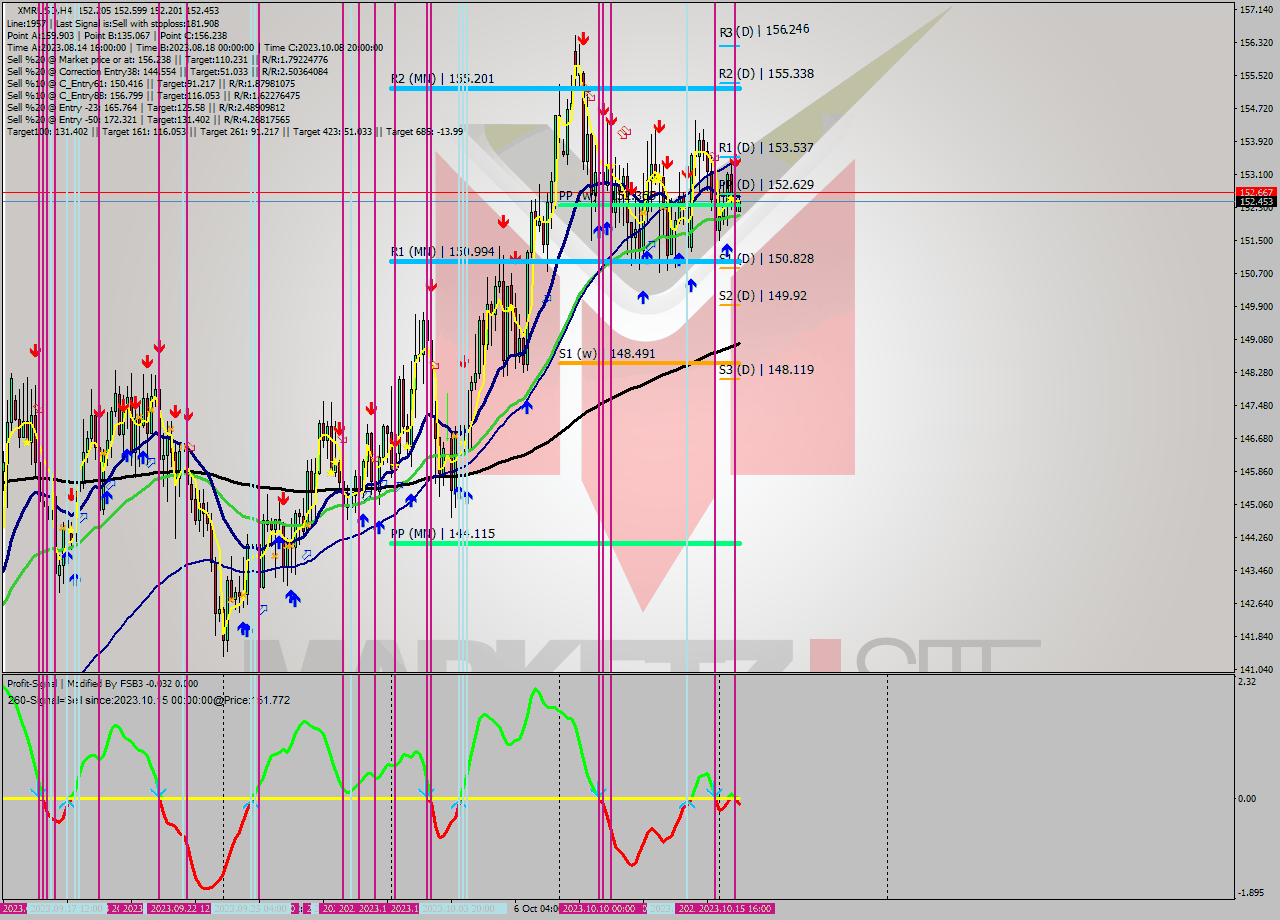The width and height of the screenshot is (1280, 920).
Task: Click the 2023.09.25 04:00 time axis marker
Action: [251, 908]
